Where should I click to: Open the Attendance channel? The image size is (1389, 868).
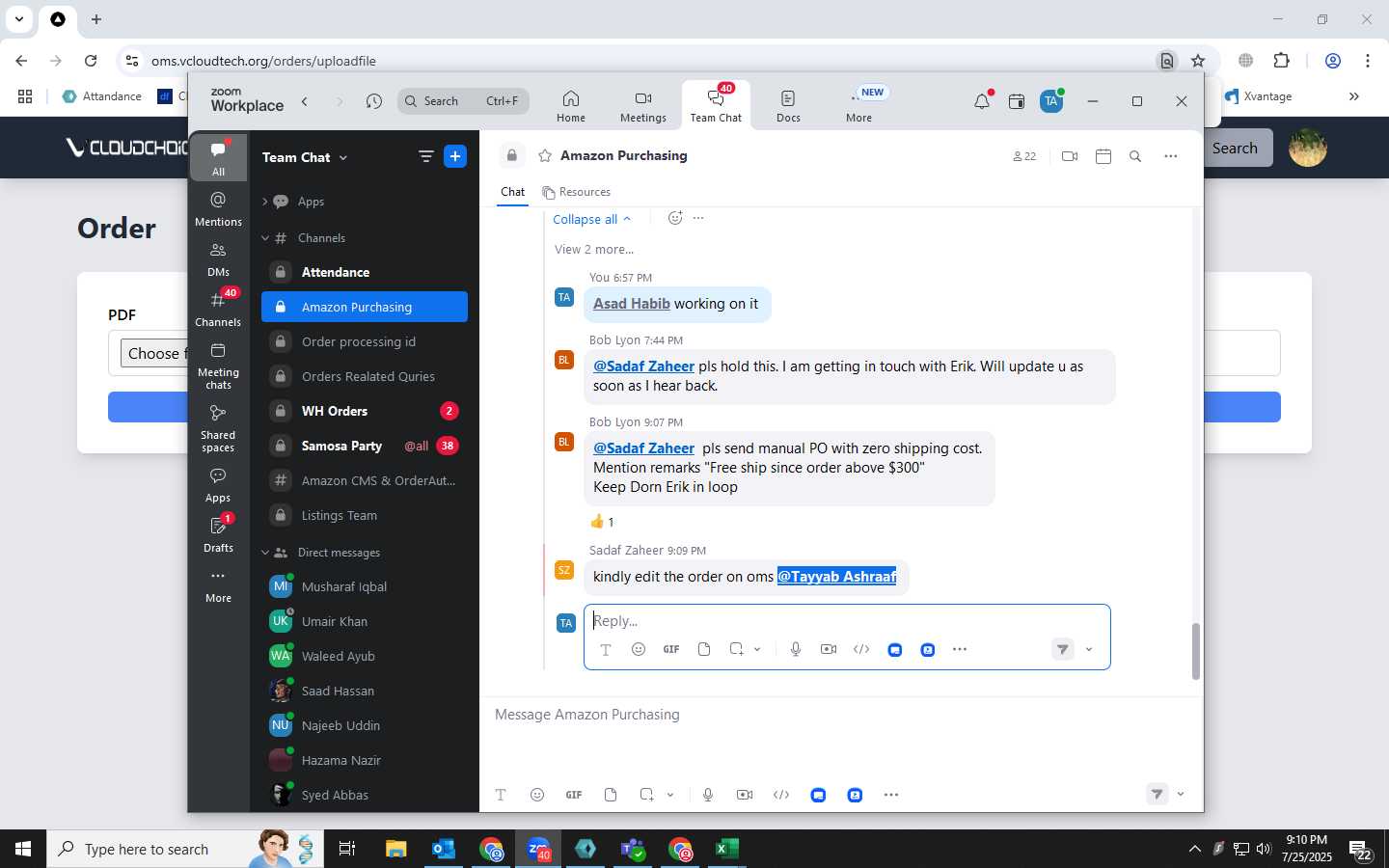(x=365, y=272)
